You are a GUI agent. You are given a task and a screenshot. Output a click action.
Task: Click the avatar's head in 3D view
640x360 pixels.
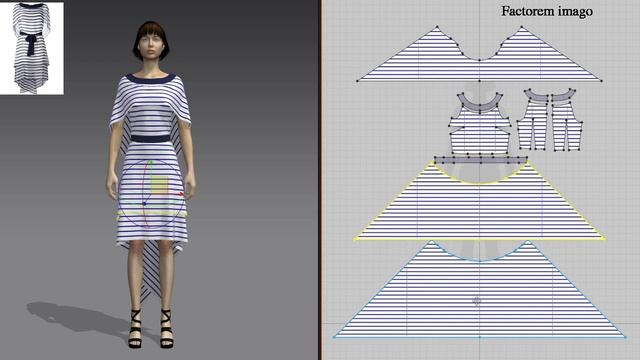point(150,41)
